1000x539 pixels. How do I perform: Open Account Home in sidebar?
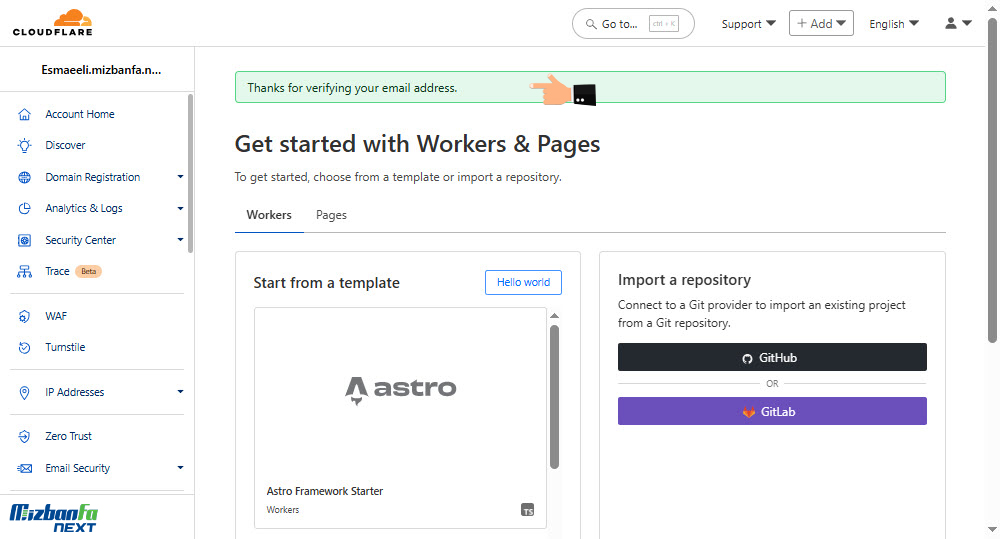coord(80,114)
